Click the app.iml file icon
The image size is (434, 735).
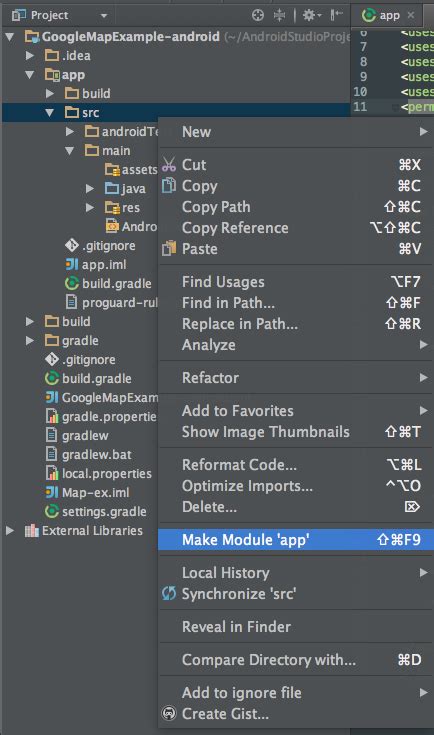coord(72,264)
